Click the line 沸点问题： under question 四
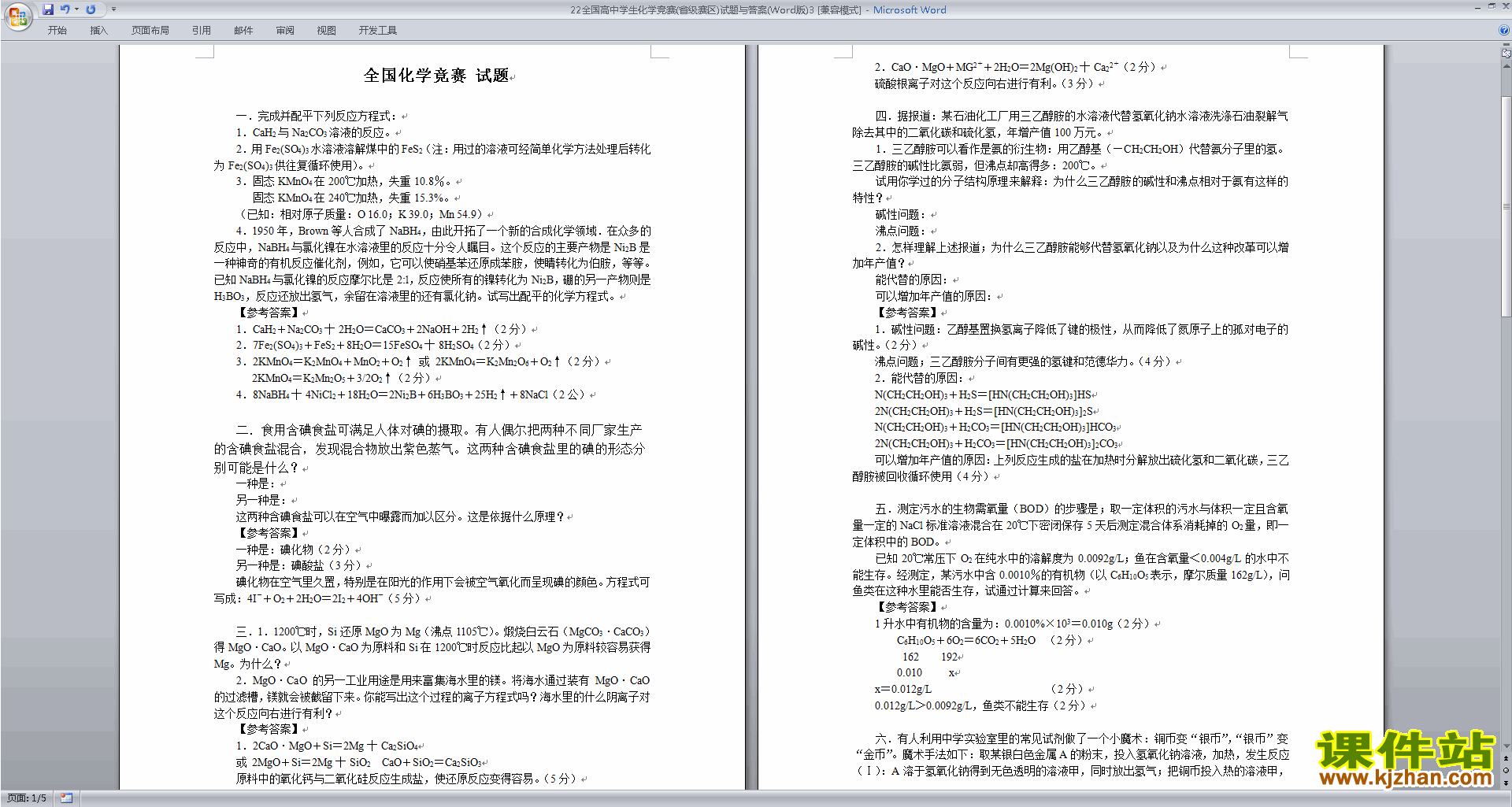1512x807 pixels. (x=901, y=231)
